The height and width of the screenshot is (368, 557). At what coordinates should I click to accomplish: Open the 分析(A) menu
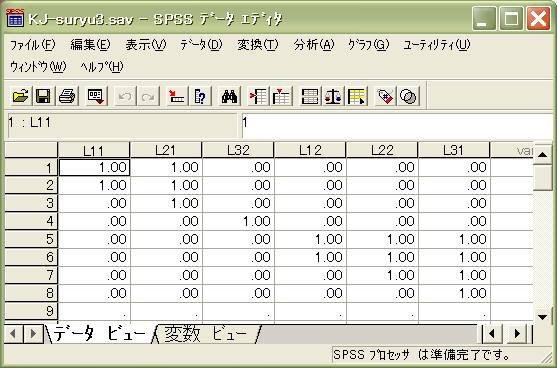[x=314, y=45]
